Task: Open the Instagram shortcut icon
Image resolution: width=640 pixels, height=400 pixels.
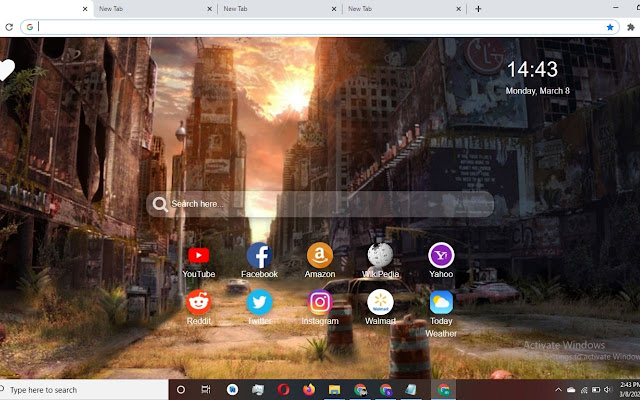Action: pyautogui.click(x=320, y=302)
